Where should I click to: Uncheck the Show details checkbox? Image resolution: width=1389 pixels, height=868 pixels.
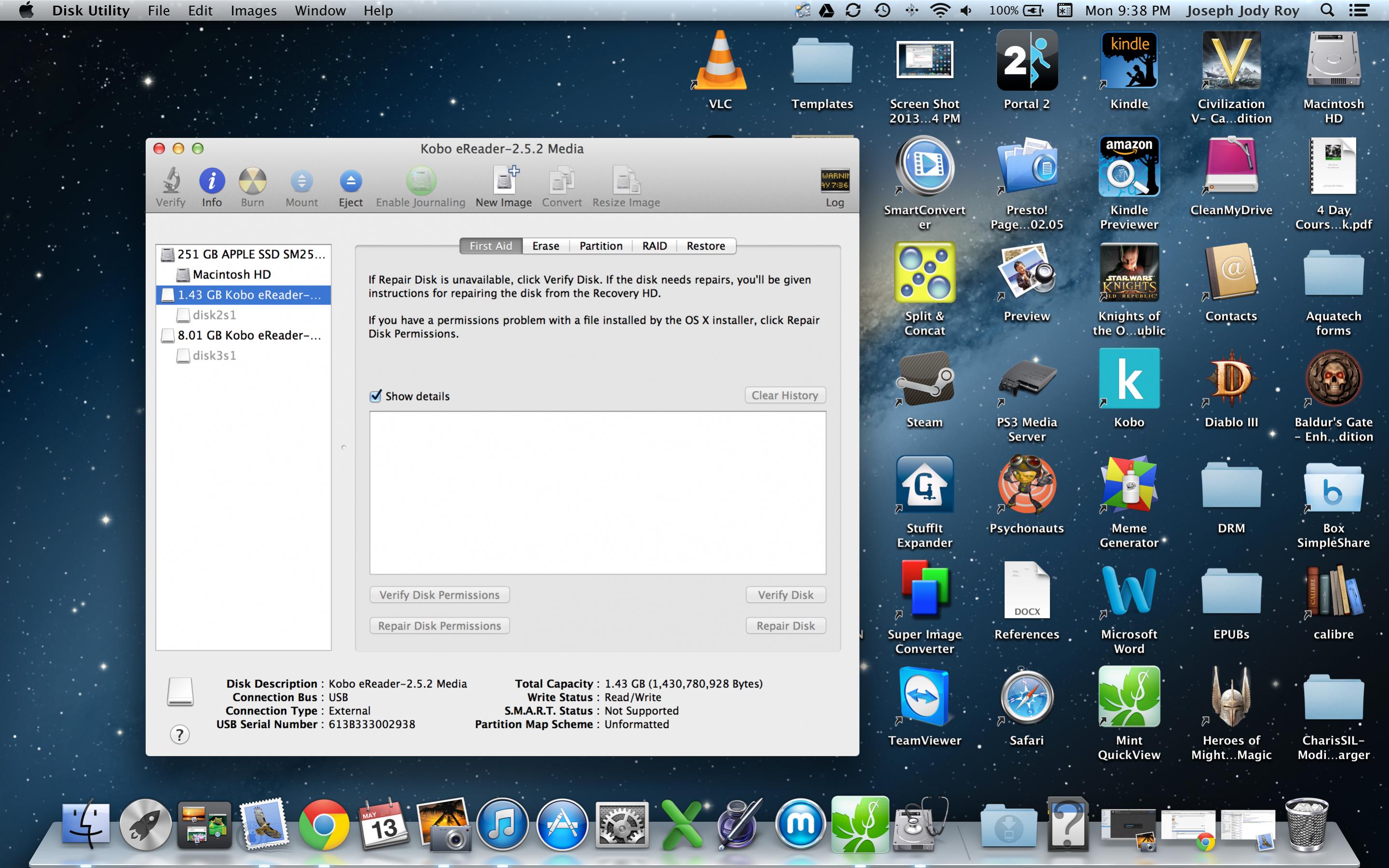pos(375,396)
